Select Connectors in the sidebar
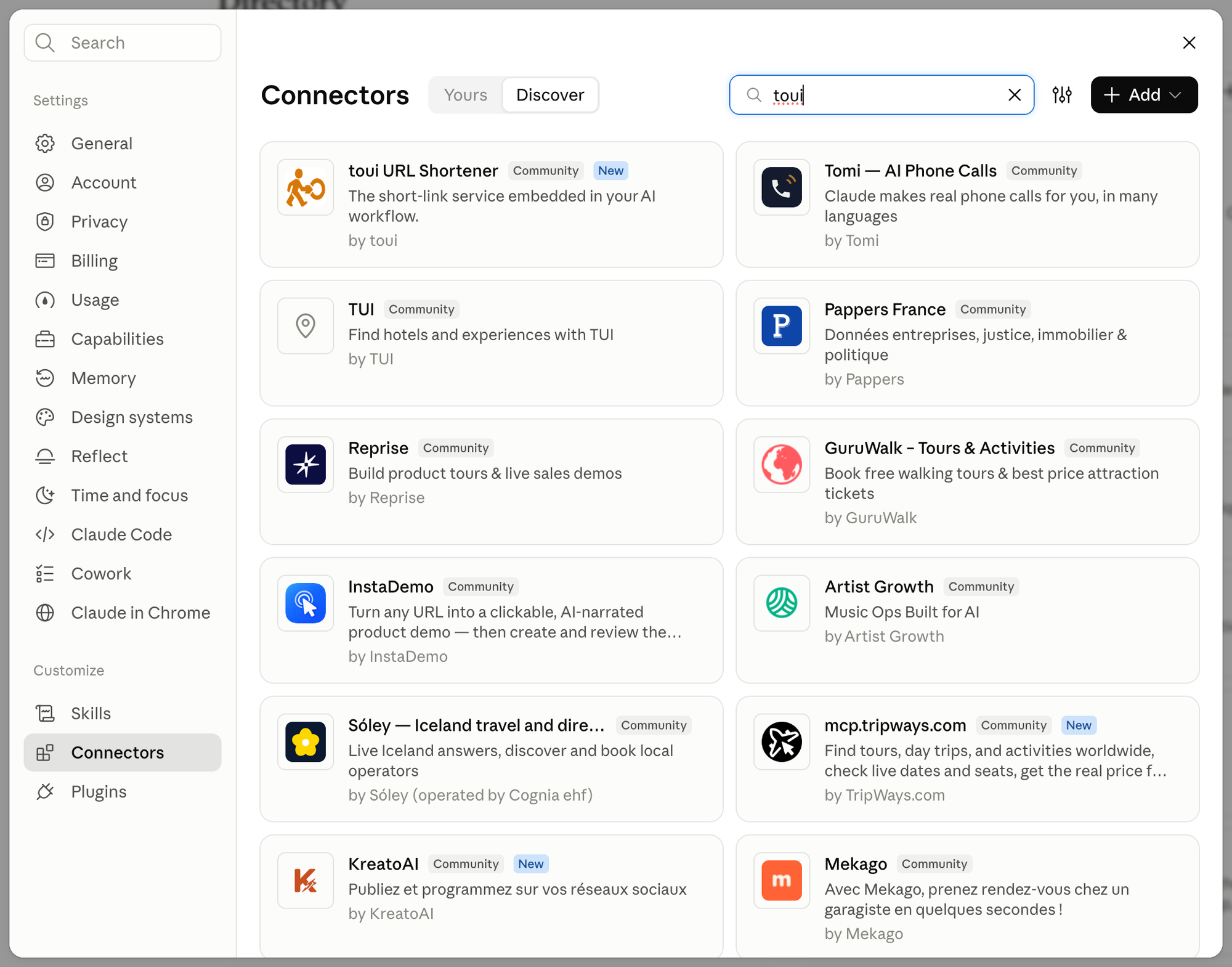The height and width of the screenshot is (967, 1232). point(123,753)
